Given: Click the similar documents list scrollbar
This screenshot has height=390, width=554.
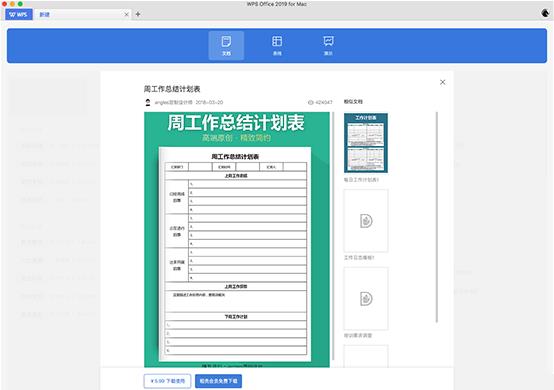Looking at the screenshot, I should point(437,217).
